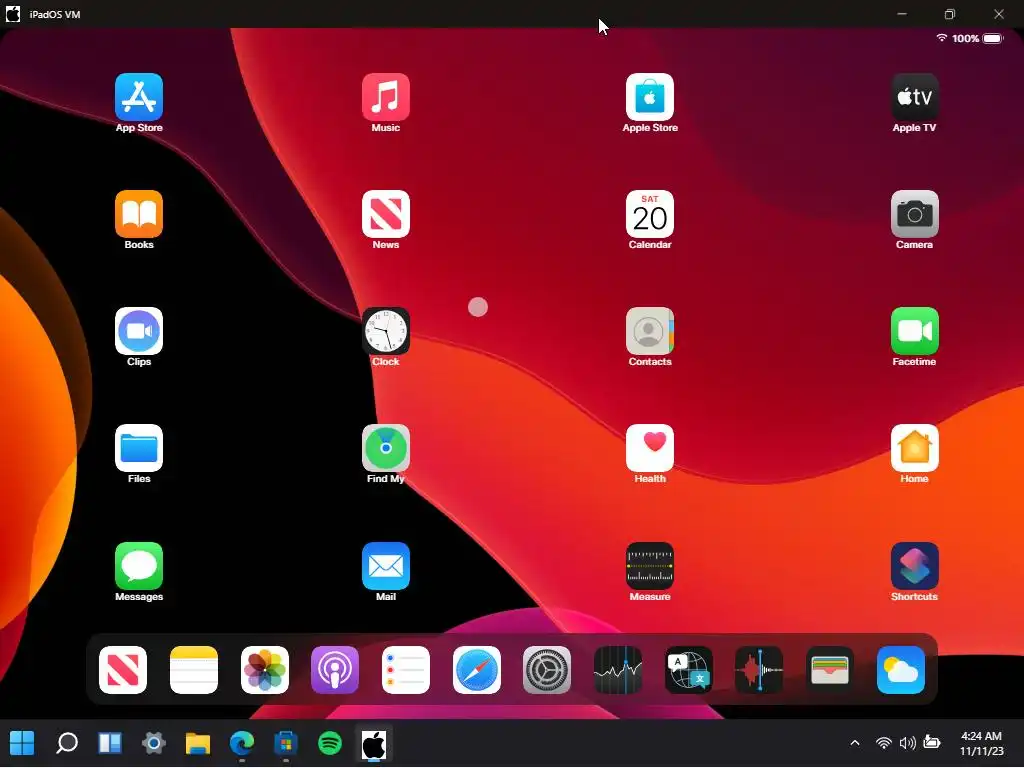The width and height of the screenshot is (1024, 768).
Task: Launch Safari from the dock
Action: pos(477,670)
